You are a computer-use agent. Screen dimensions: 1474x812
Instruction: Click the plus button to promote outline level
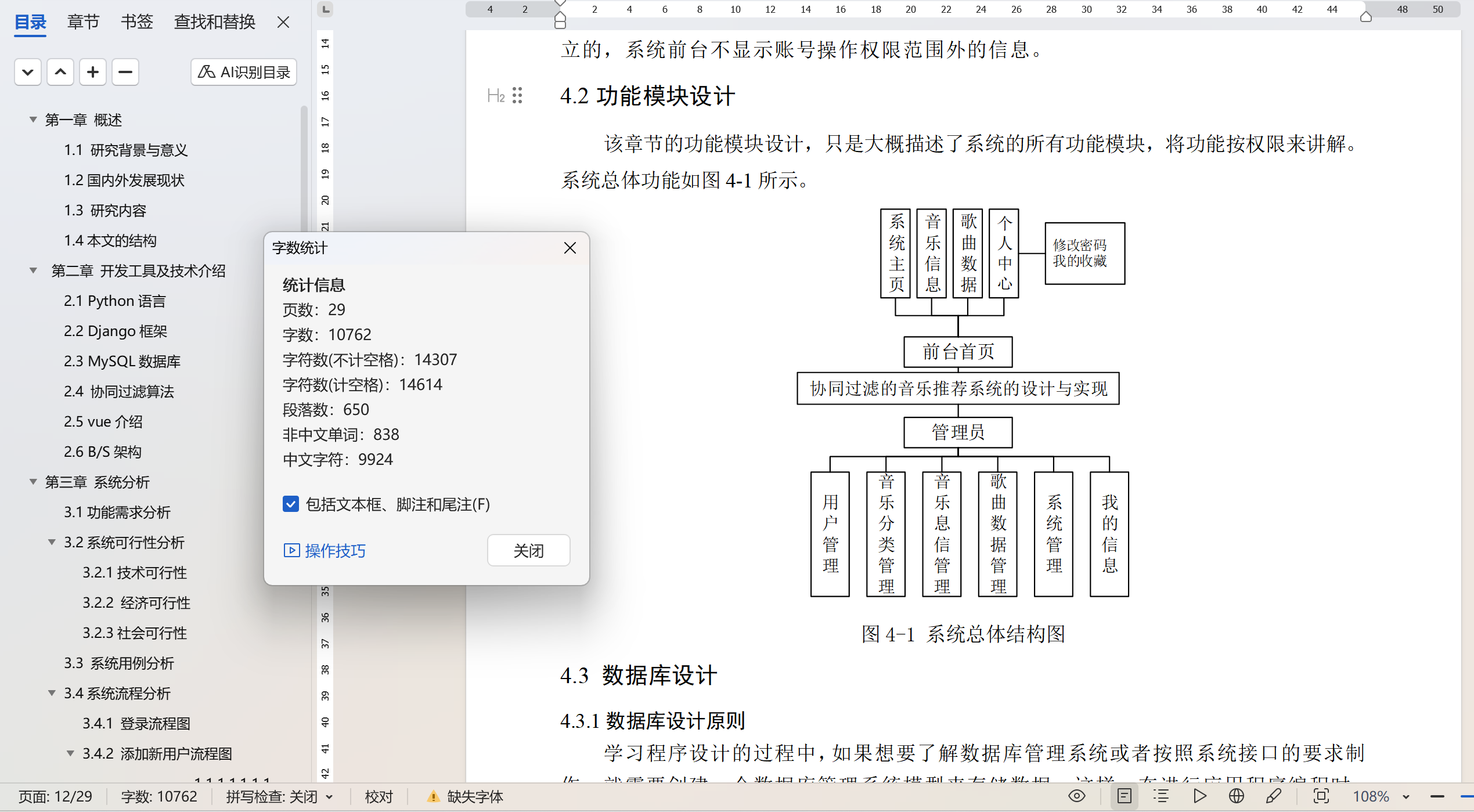(x=92, y=72)
